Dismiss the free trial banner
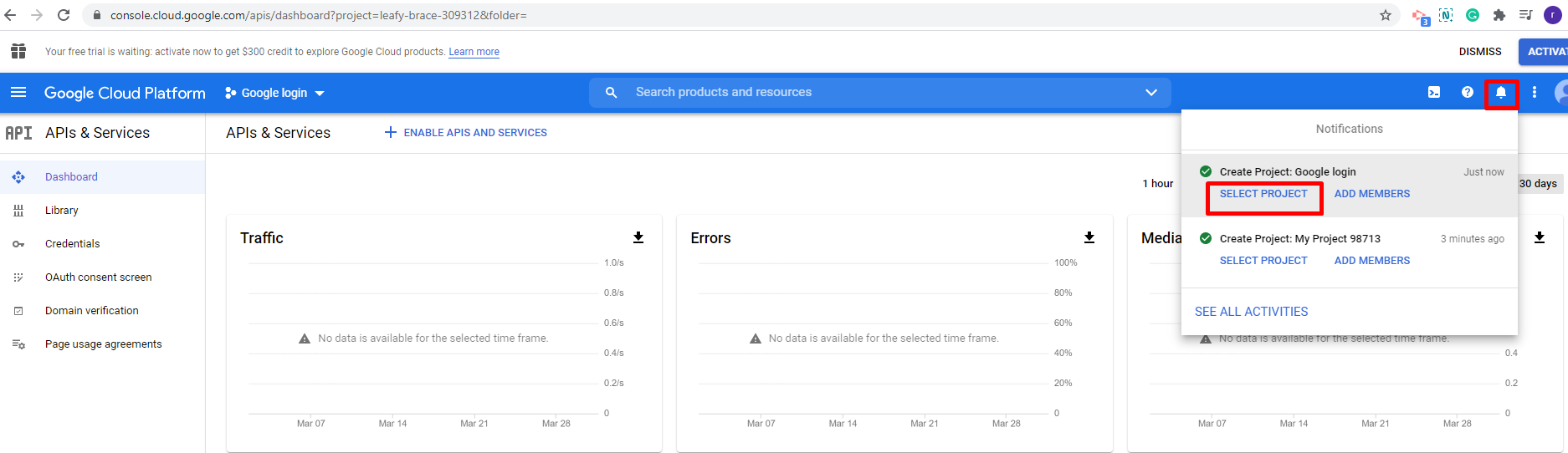 pyautogui.click(x=1480, y=52)
